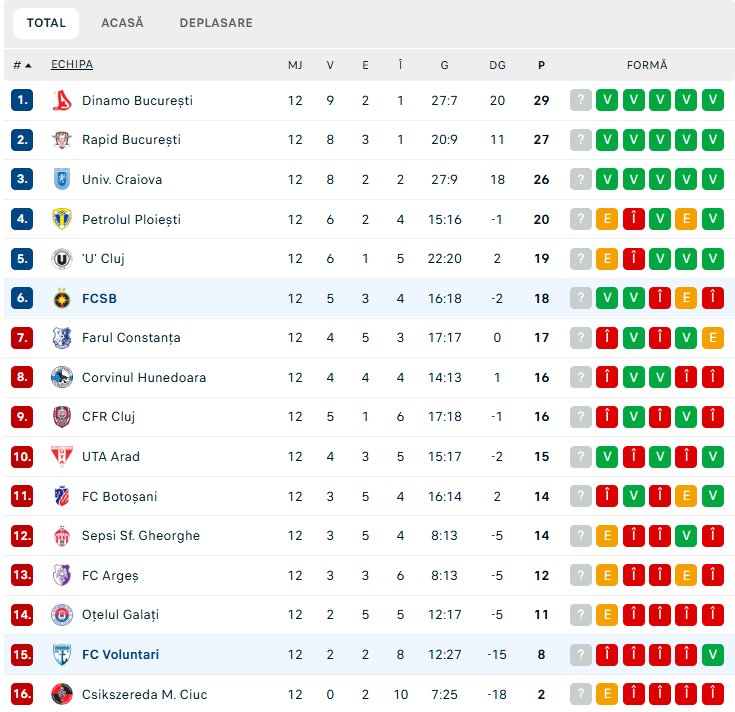Sort by points column header P
The height and width of the screenshot is (712, 735).
coord(541,65)
